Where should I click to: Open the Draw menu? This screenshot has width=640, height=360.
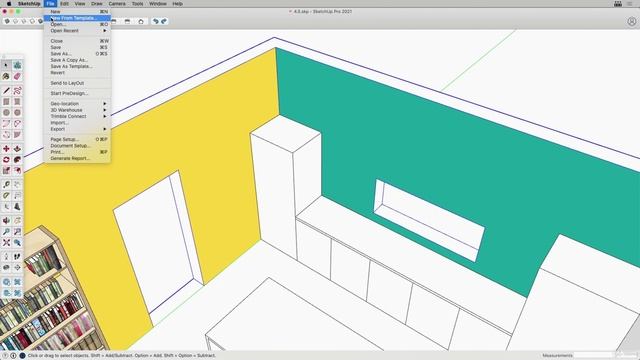click(97, 4)
